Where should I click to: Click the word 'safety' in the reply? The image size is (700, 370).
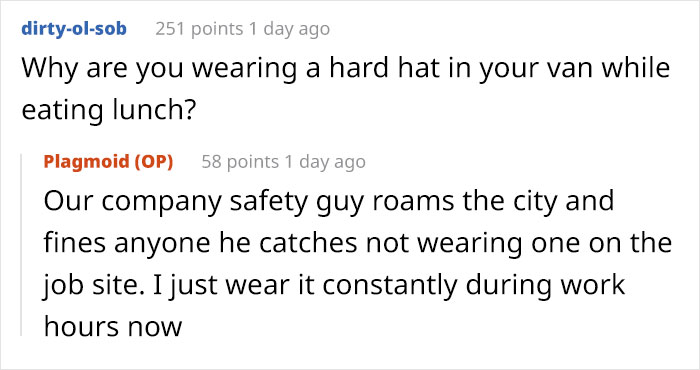[x=269, y=201]
